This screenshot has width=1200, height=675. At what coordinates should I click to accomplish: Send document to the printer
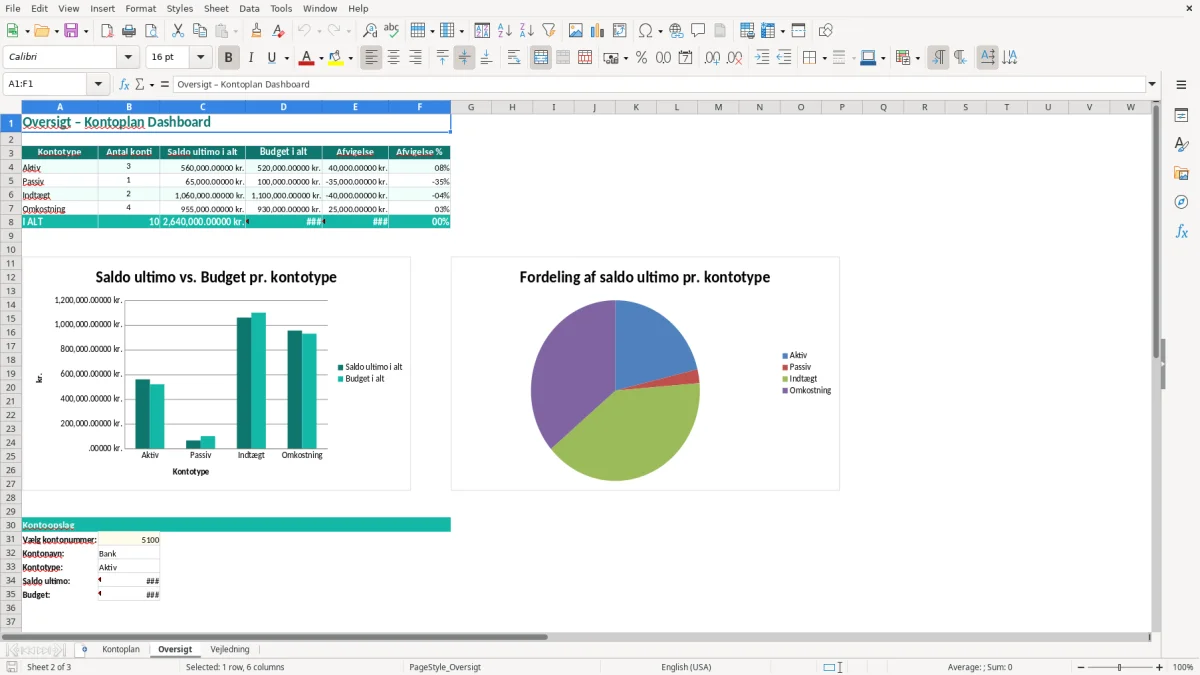(x=129, y=31)
